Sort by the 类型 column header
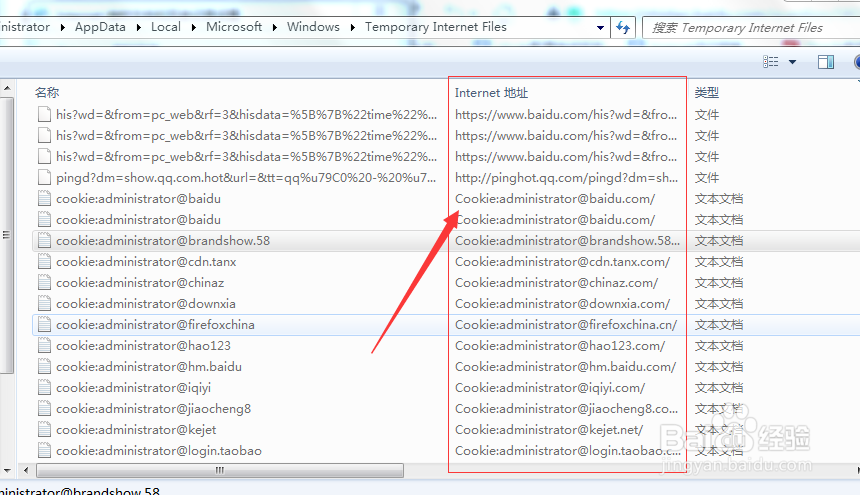The width and height of the screenshot is (860, 495). (706, 93)
